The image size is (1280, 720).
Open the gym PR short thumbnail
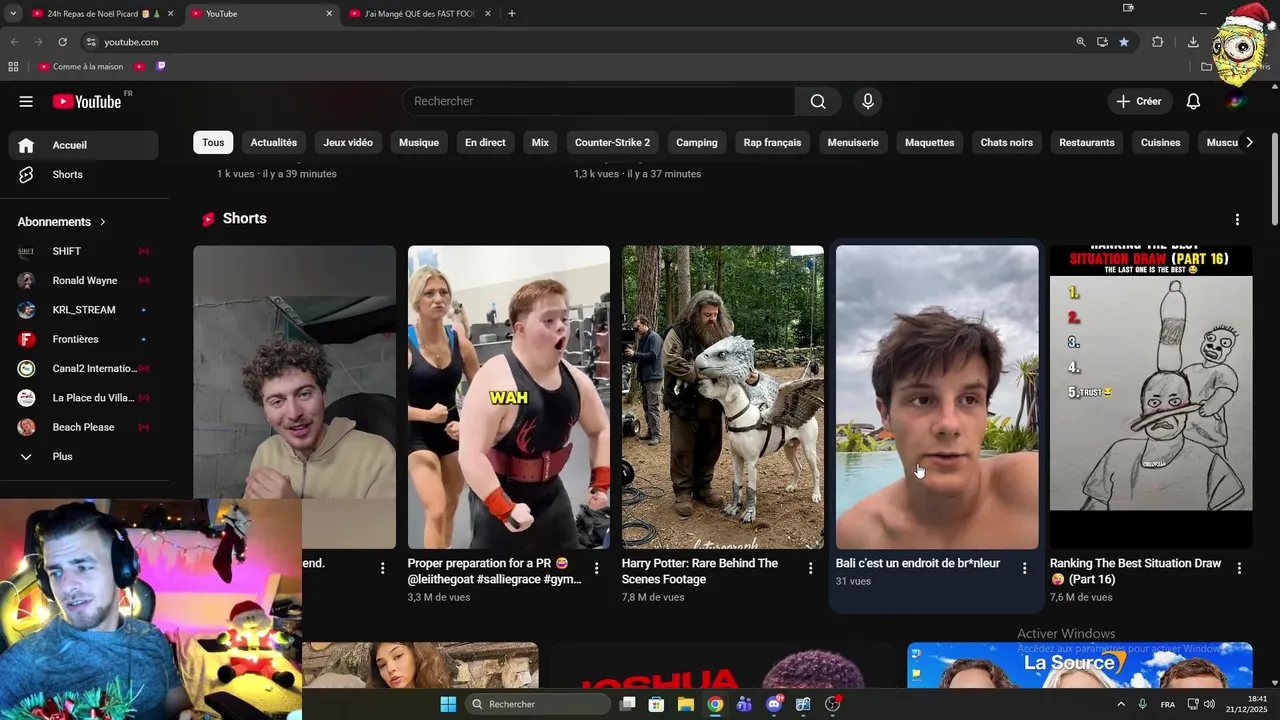coord(509,397)
